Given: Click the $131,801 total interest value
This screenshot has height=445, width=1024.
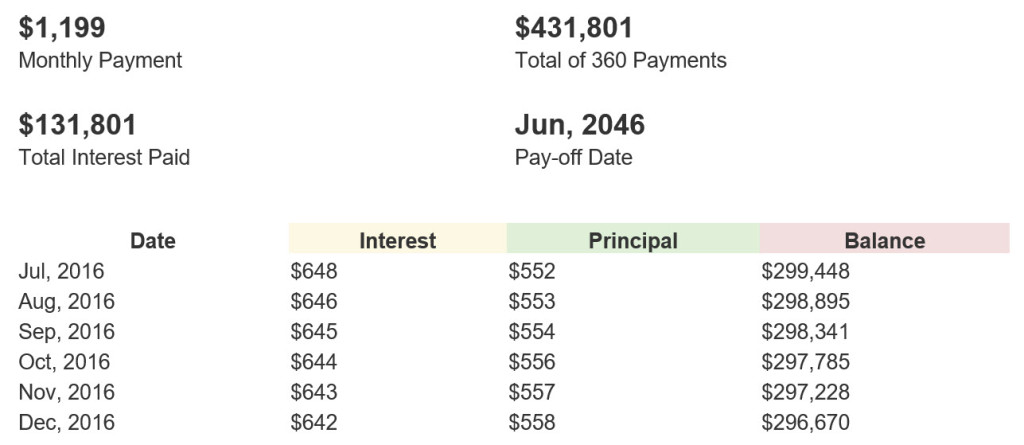Looking at the screenshot, I should point(77,125).
